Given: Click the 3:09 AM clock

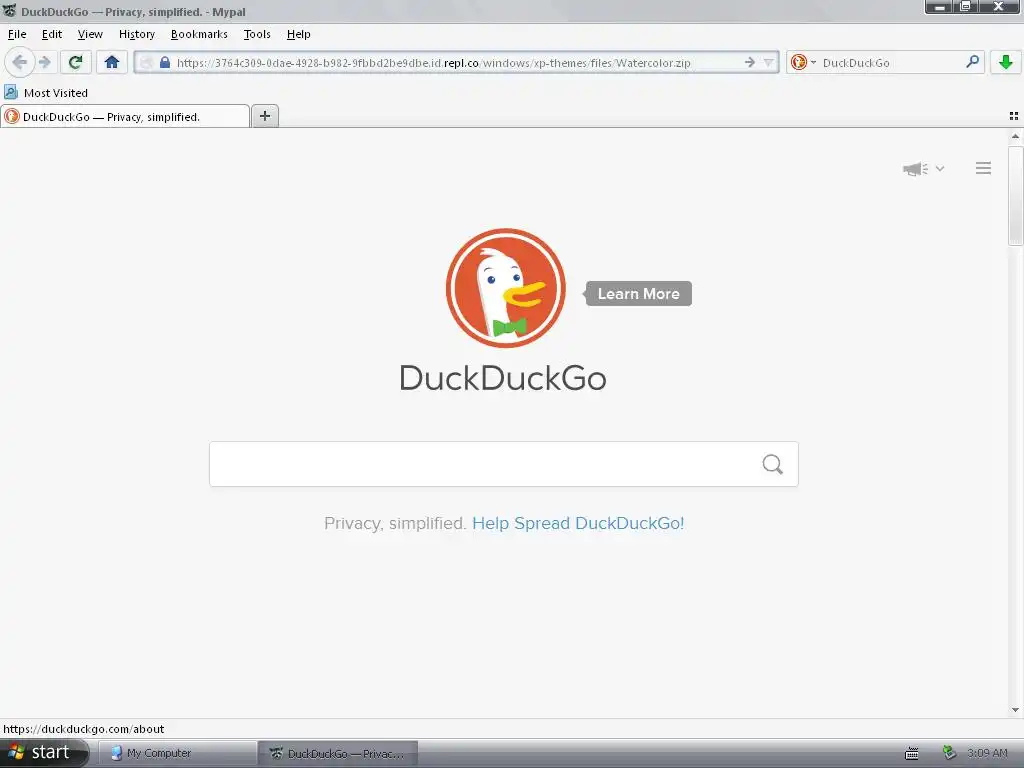Looking at the screenshot, I should pyautogui.click(x=987, y=753).
